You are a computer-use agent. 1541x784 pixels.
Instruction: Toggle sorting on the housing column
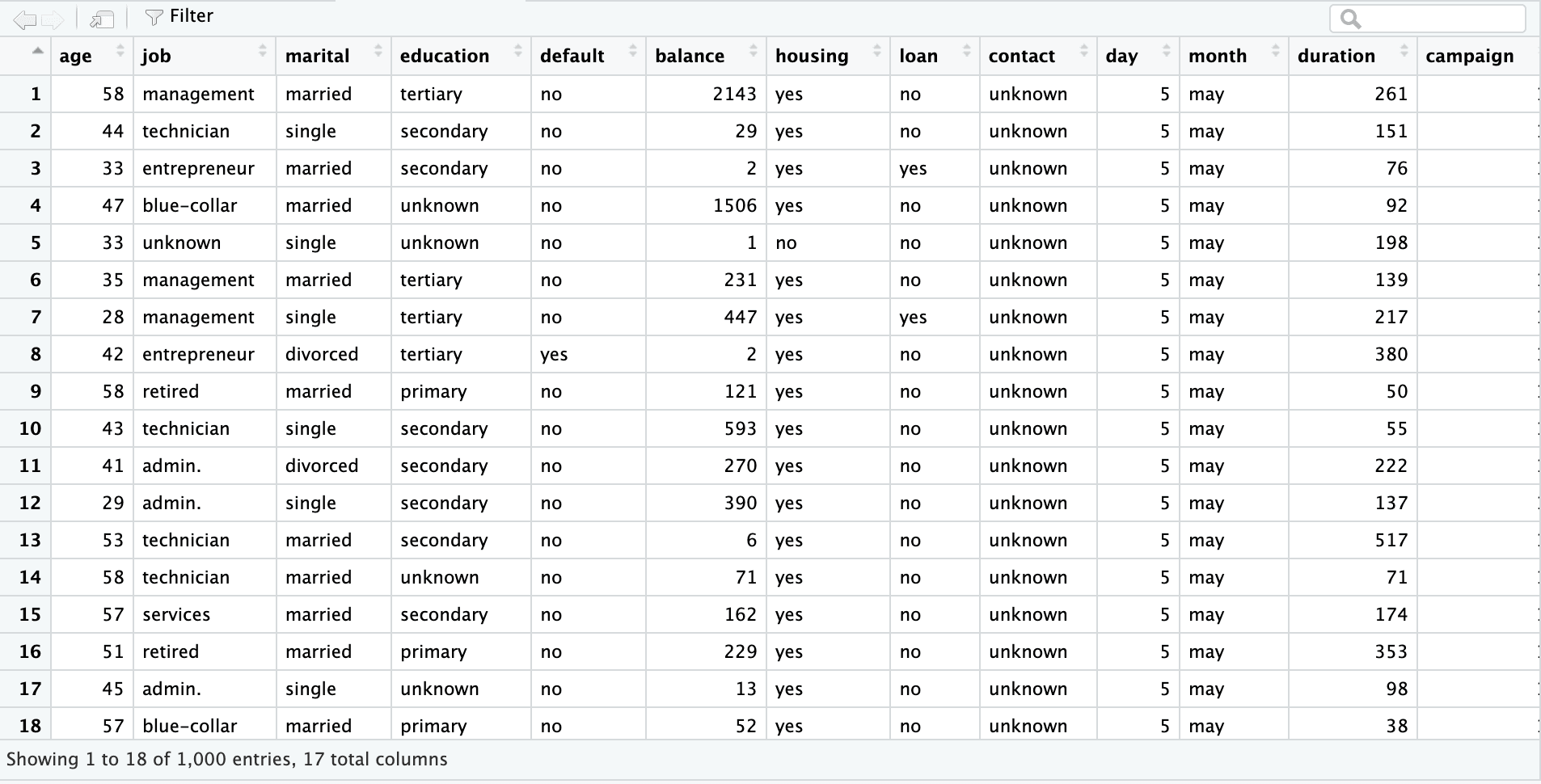pyautogui.click(x=879, y=50)
